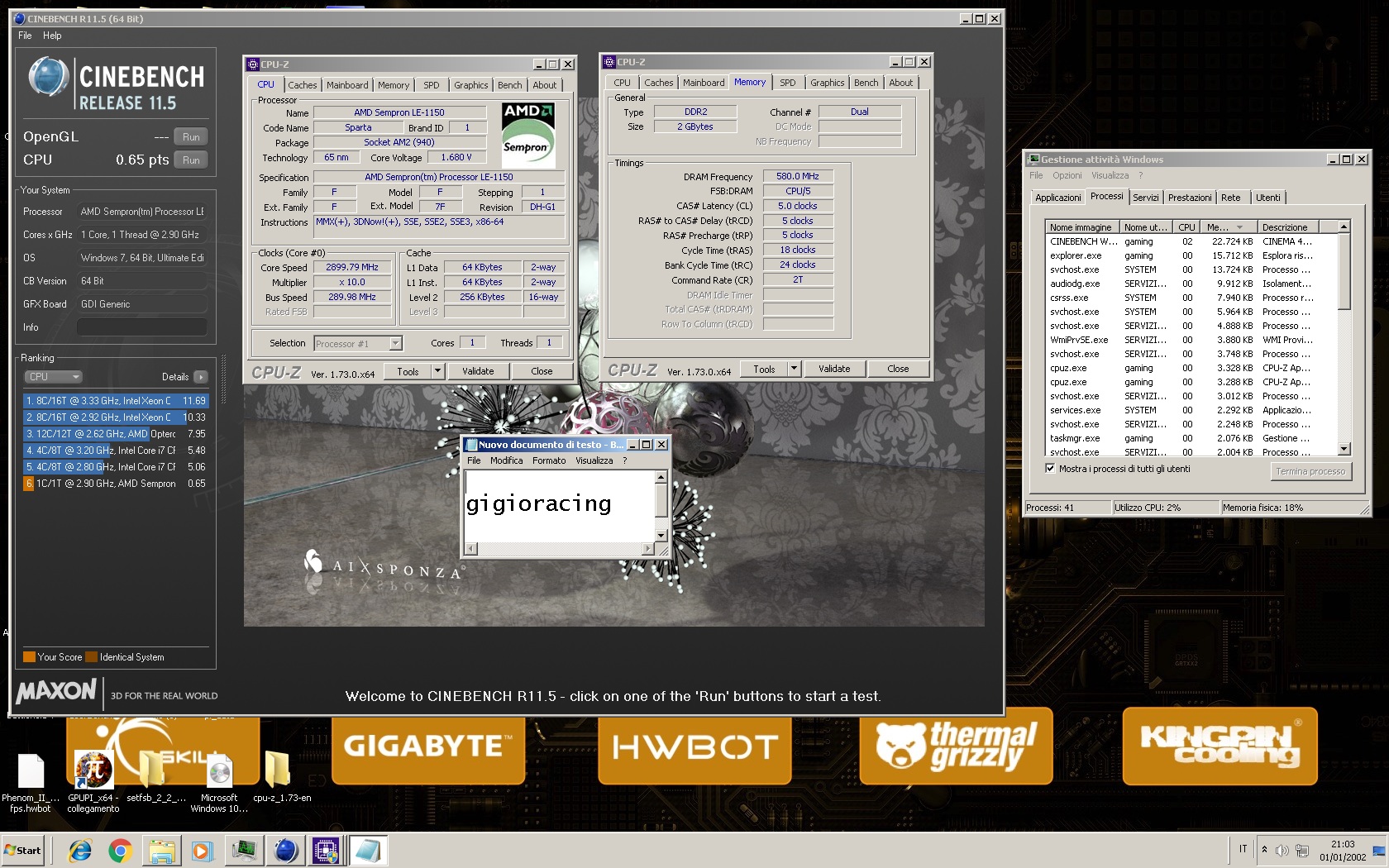Open Tools dropdown arrow in CPU tab window

[x=438, y=371]
